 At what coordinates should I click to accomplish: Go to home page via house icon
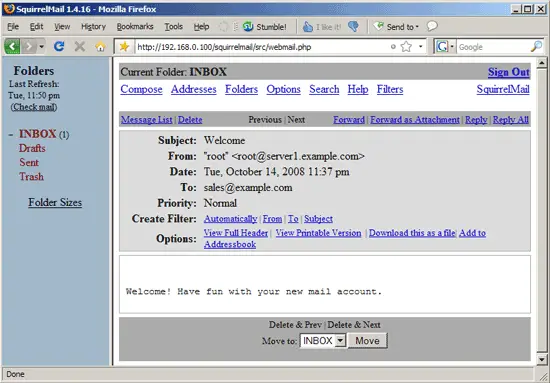tap(100, 47)
